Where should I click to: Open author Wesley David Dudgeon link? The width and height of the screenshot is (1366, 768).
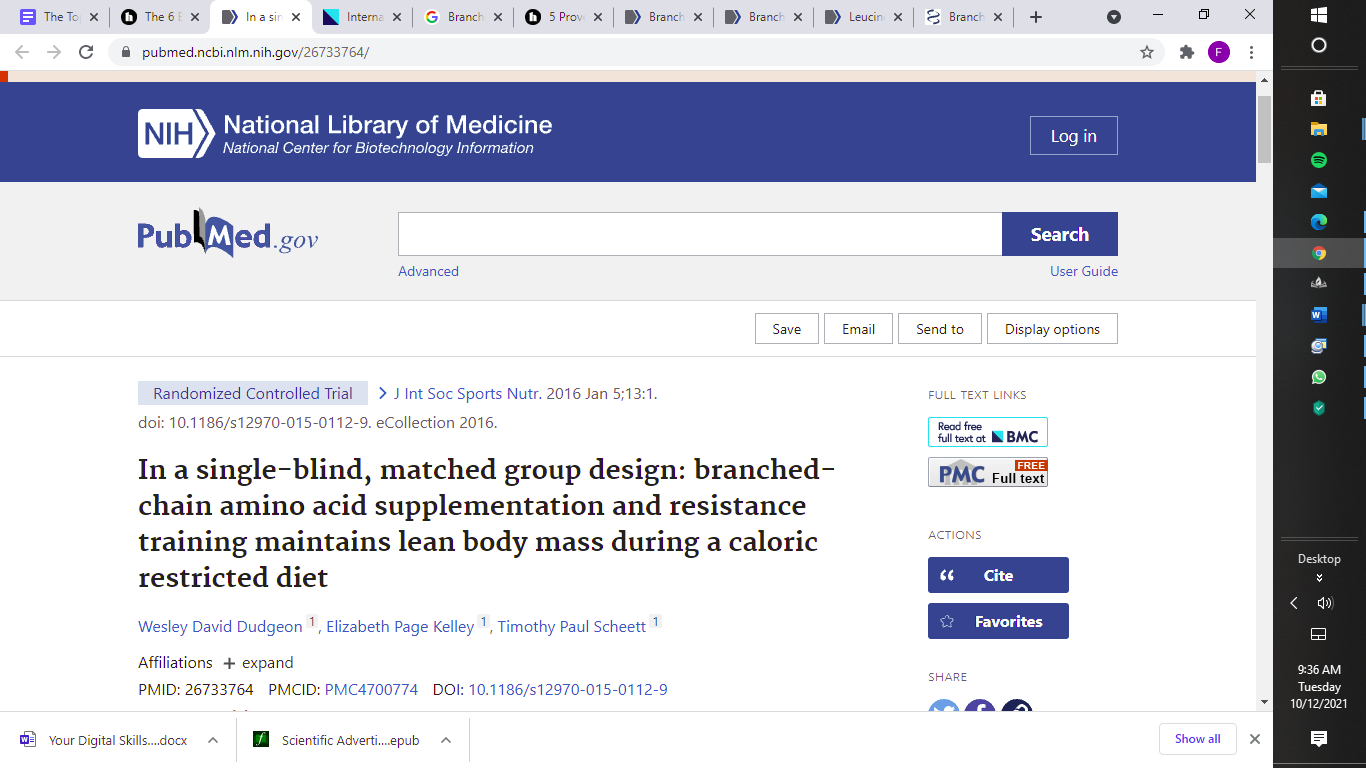220,627
